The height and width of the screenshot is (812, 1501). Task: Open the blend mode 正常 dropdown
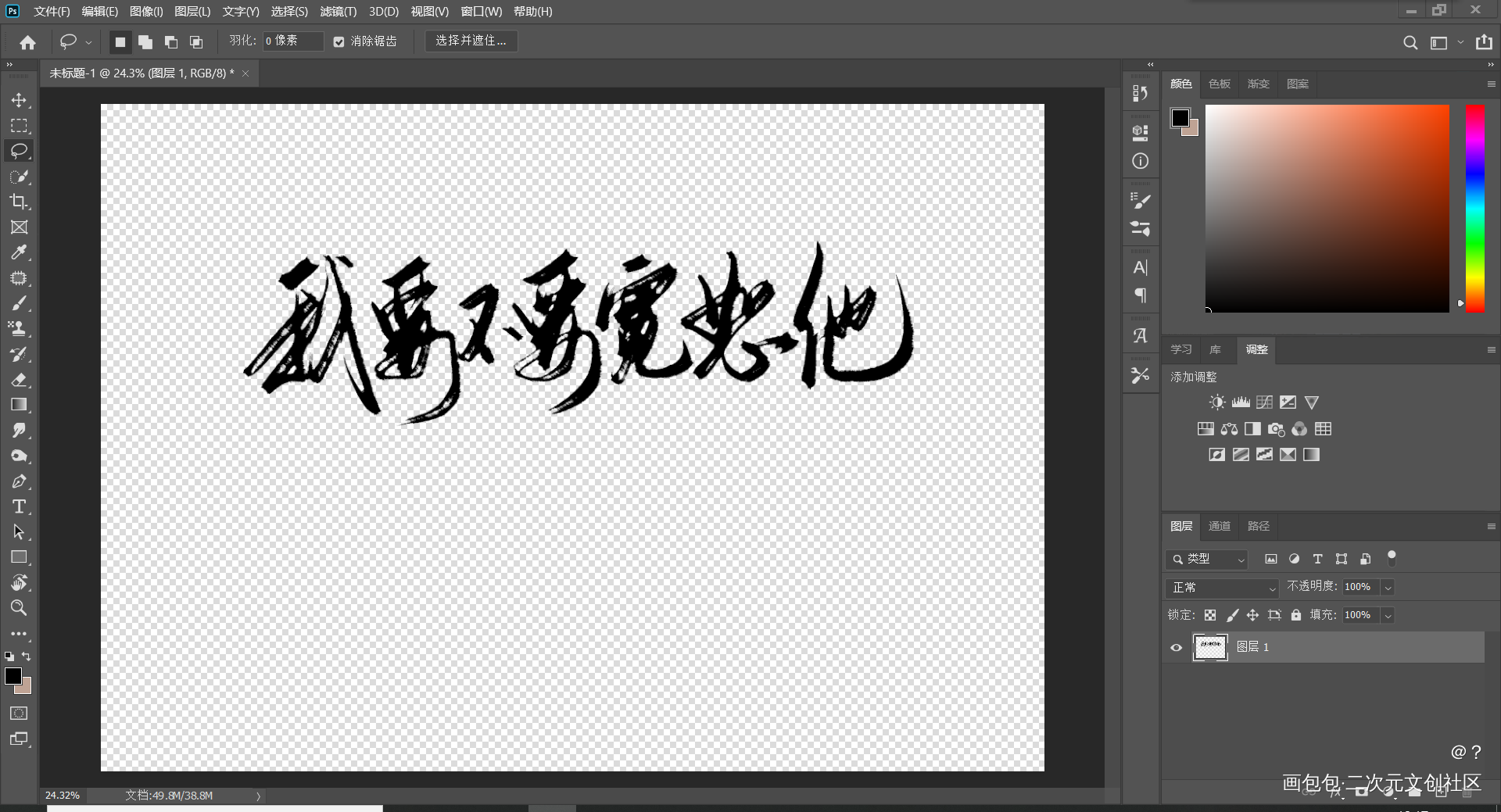[1222, 588]
